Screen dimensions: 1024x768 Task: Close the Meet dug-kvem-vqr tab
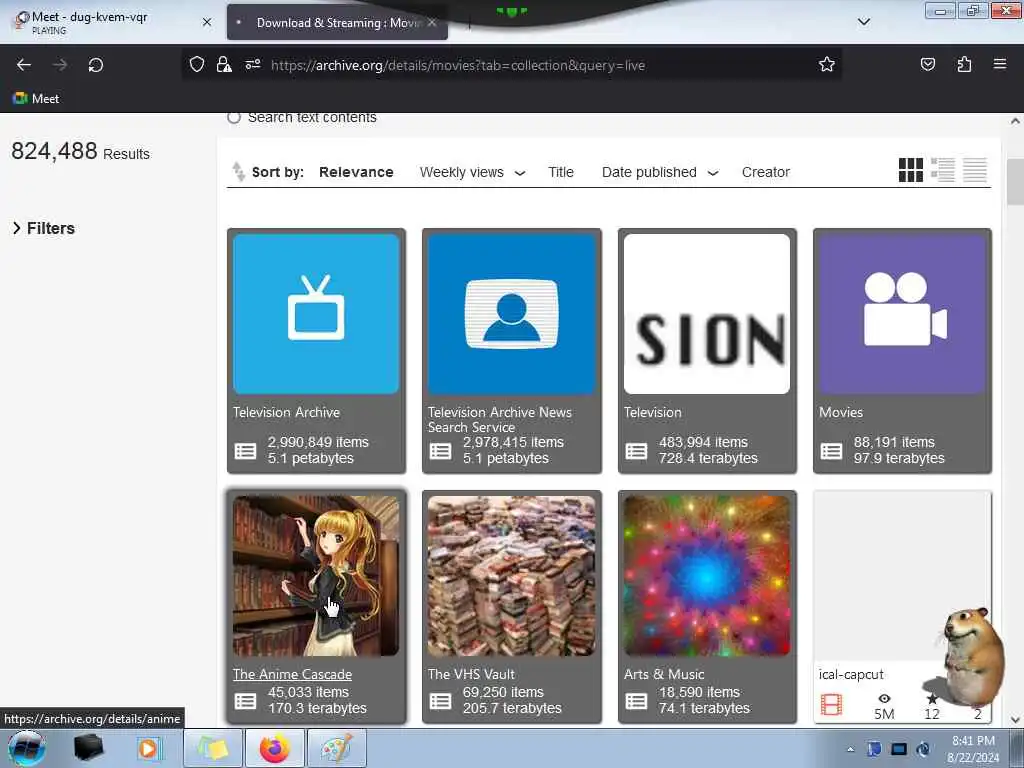click(x=206, y=22)
